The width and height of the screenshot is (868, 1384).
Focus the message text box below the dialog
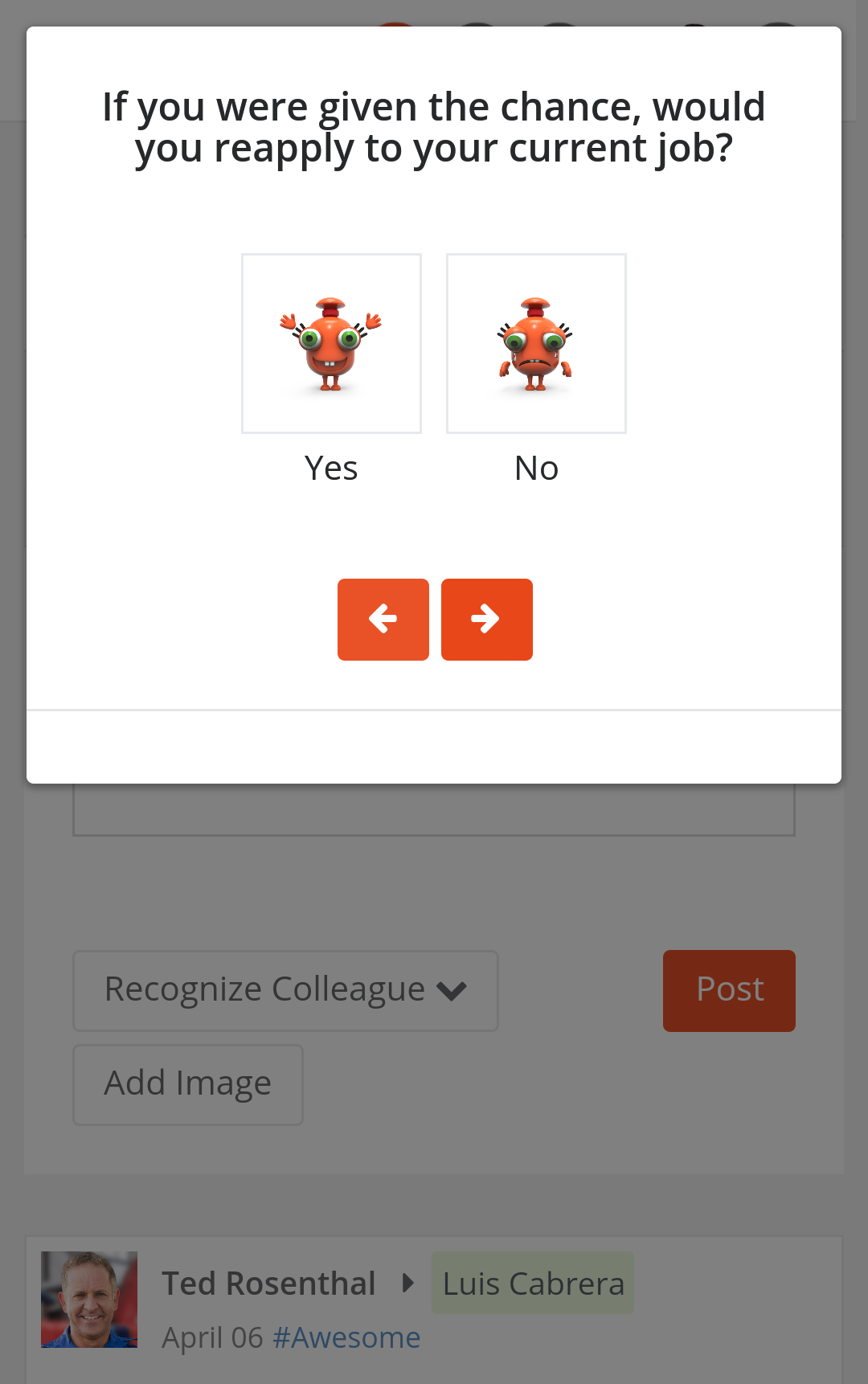tap(434, 809)
